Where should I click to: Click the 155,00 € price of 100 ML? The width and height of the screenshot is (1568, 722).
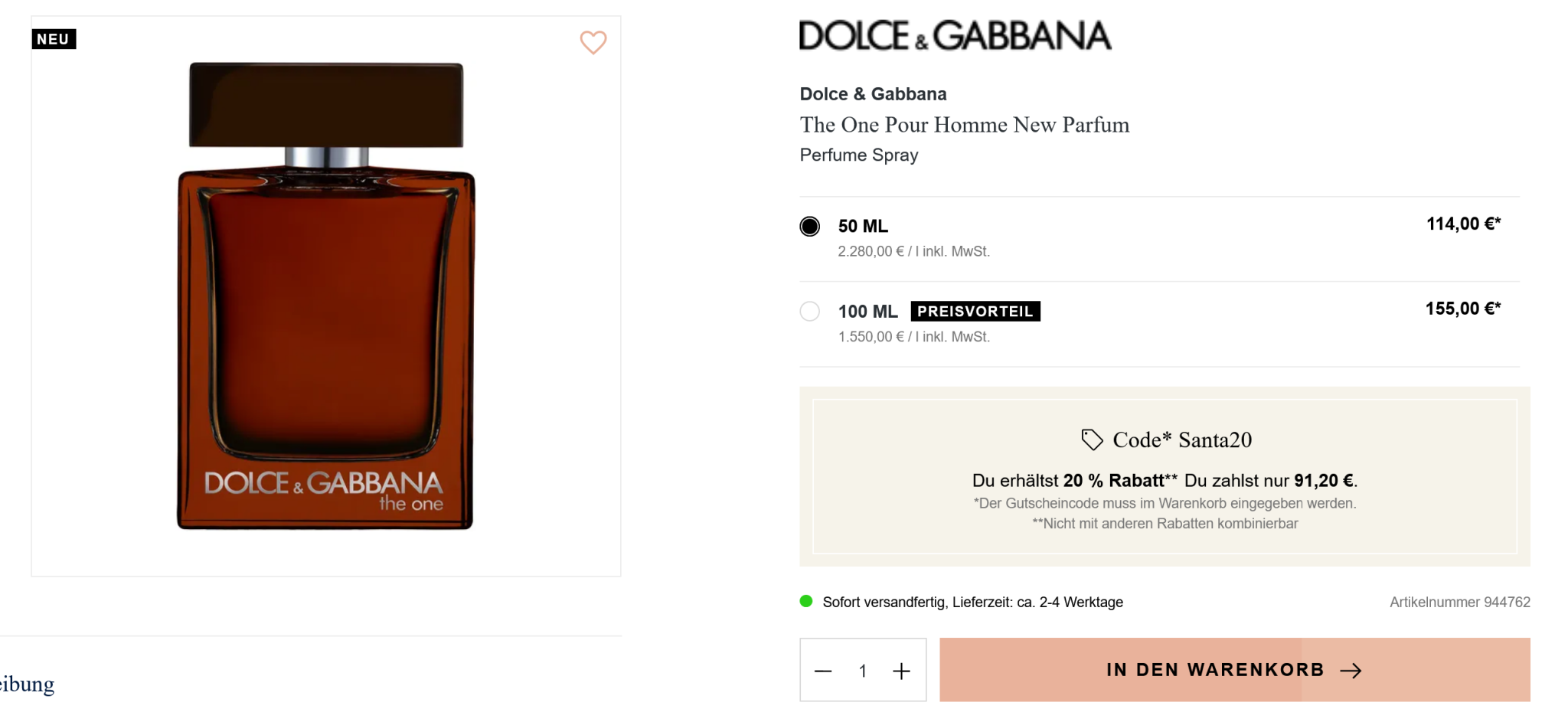[1462, 309]
